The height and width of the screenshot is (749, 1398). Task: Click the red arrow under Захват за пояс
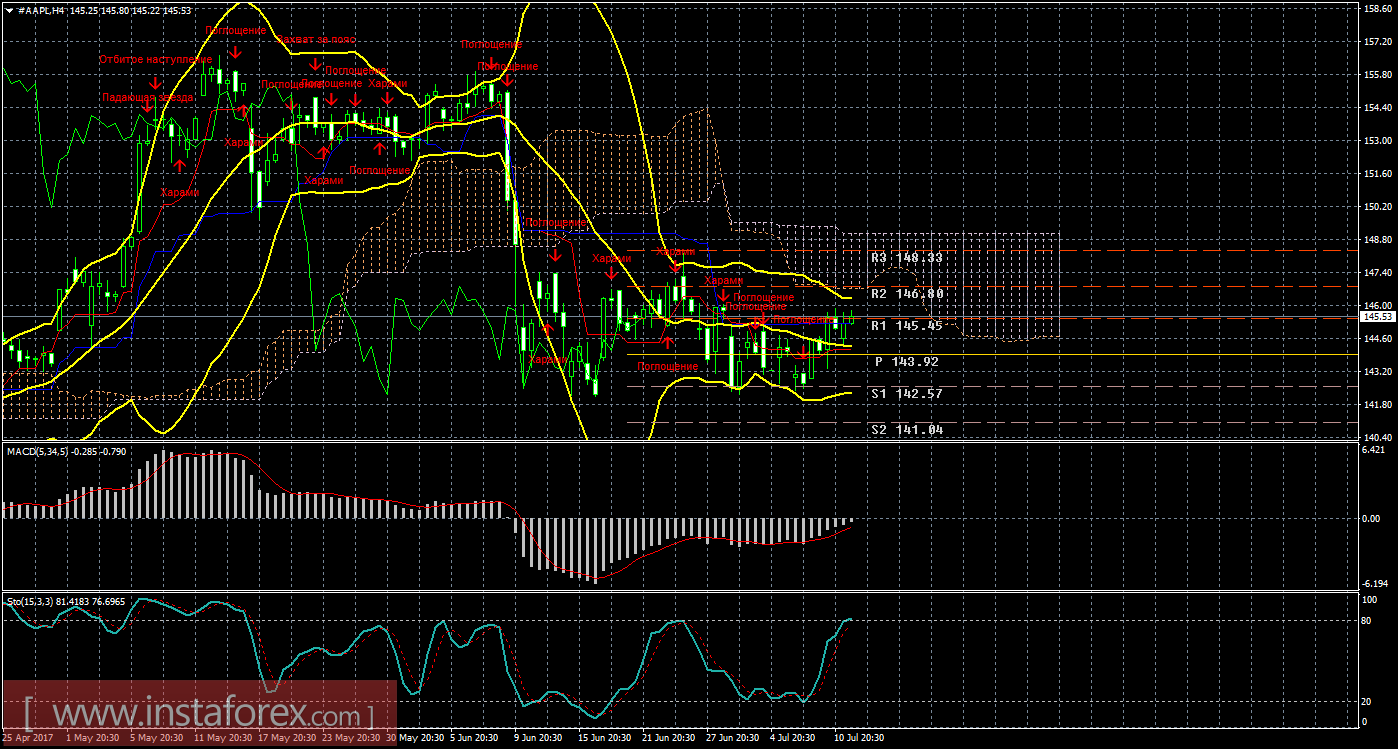click(315, 66)
